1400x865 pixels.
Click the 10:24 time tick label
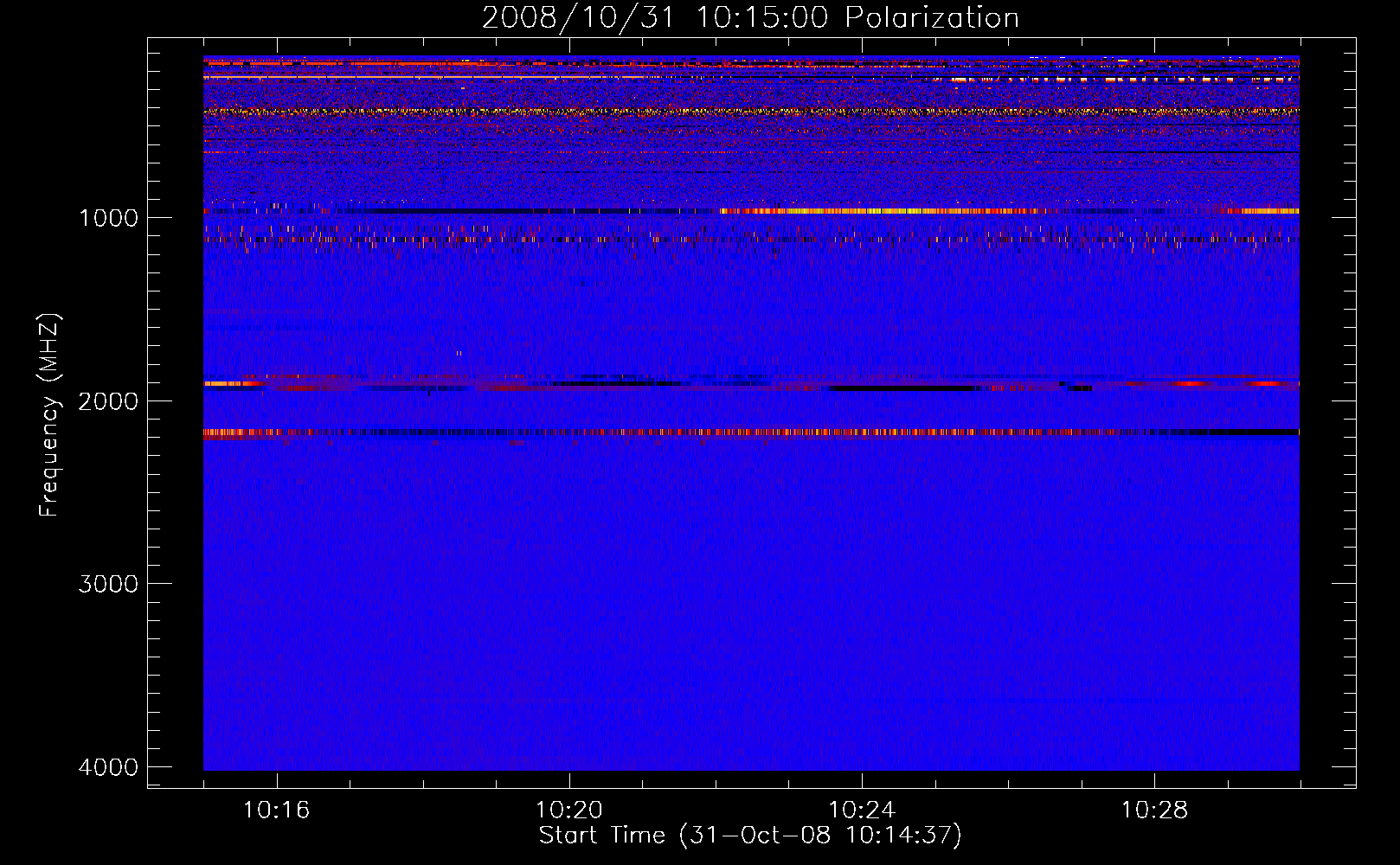[862, 811]
